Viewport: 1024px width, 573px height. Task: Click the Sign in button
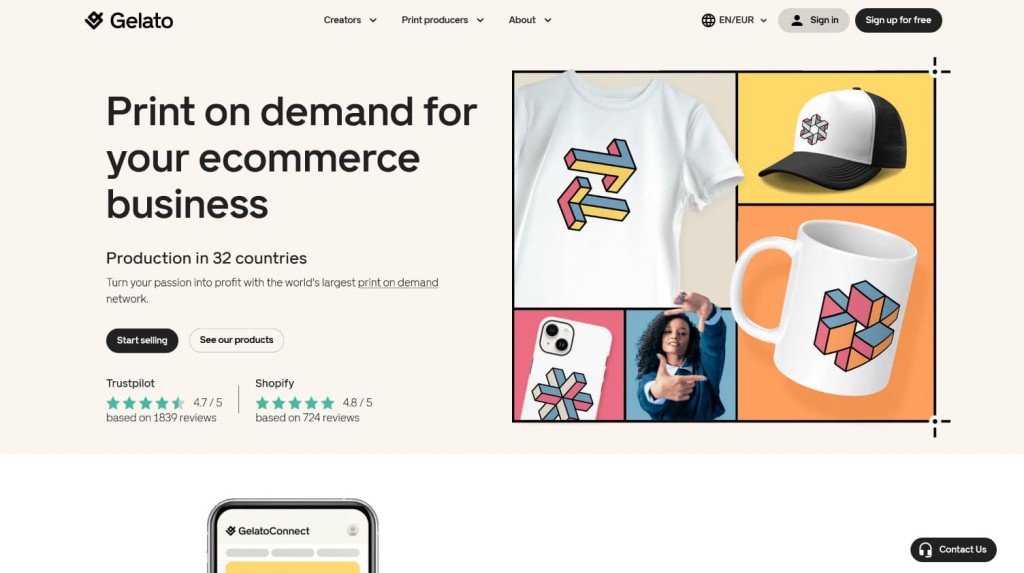[x=813, y=20]
